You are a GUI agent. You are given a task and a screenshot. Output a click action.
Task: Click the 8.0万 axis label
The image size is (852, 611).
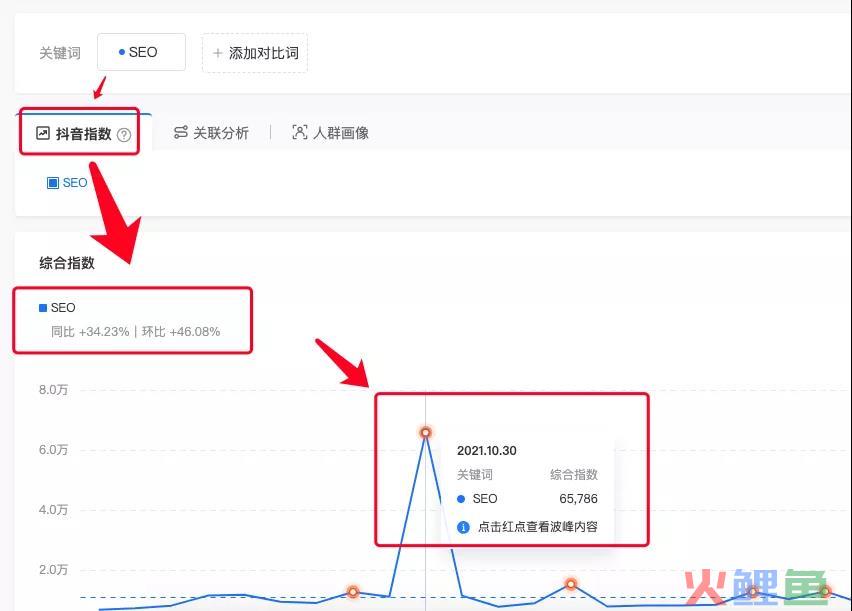(x=53, y=390)
